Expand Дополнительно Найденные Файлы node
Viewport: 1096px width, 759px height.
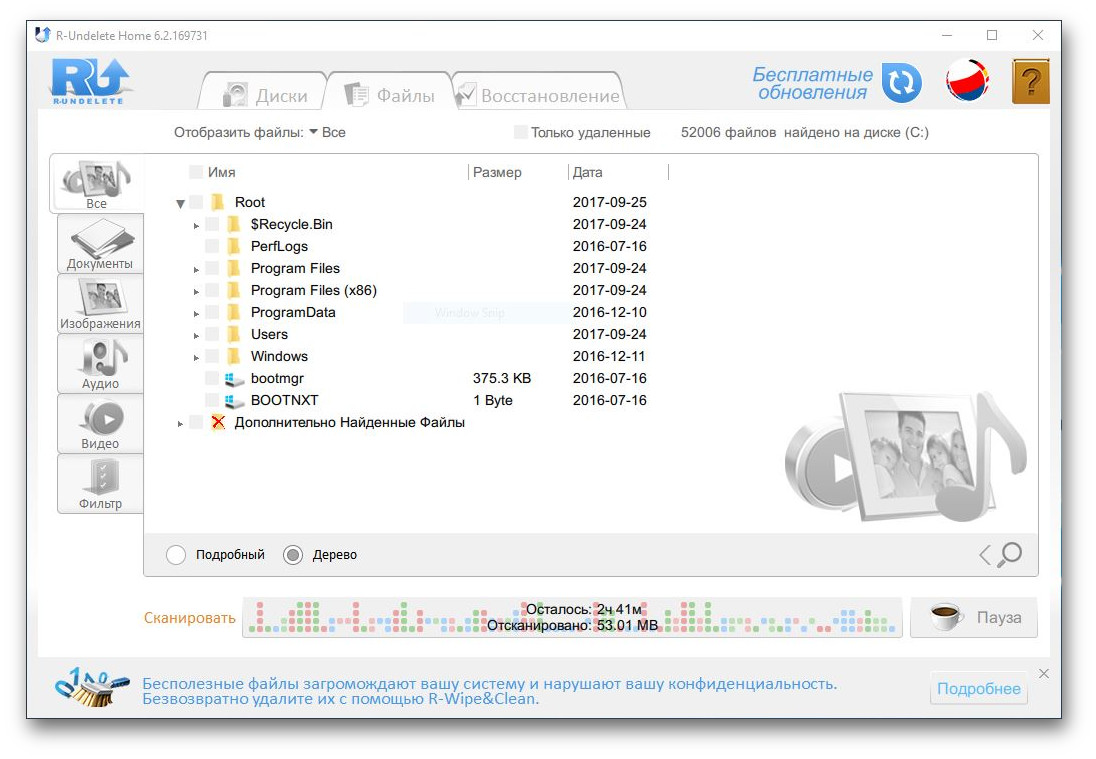(x=180, y=424)
